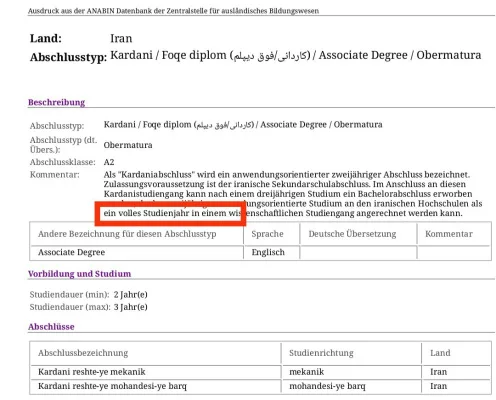Click the header line 'Ausdruck aus der ANABIN Datenbank'
496x400 pixels.
[173, 11]
